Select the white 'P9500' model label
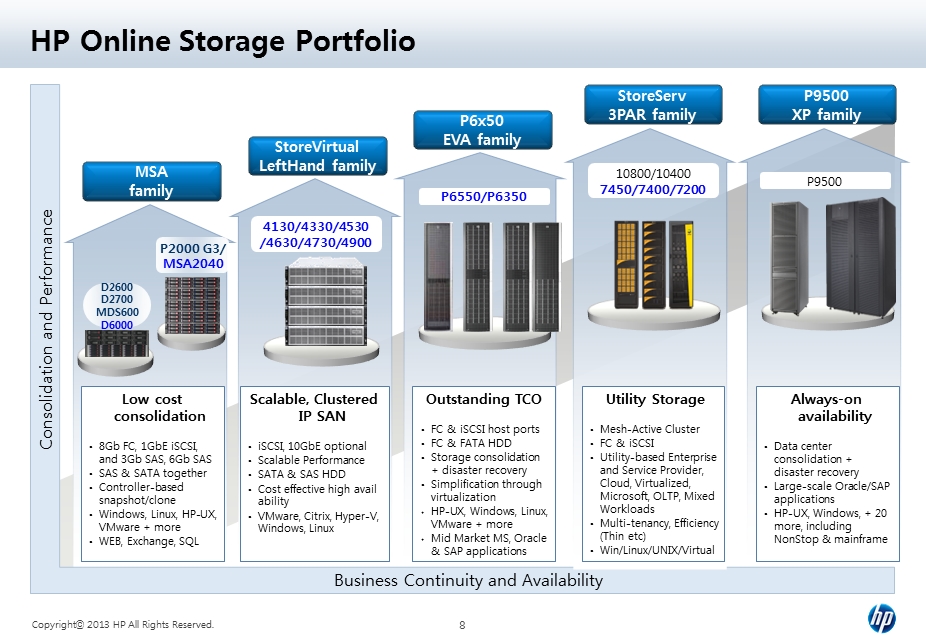The height and width of the screenshot is (638, 926). [824, 181]
